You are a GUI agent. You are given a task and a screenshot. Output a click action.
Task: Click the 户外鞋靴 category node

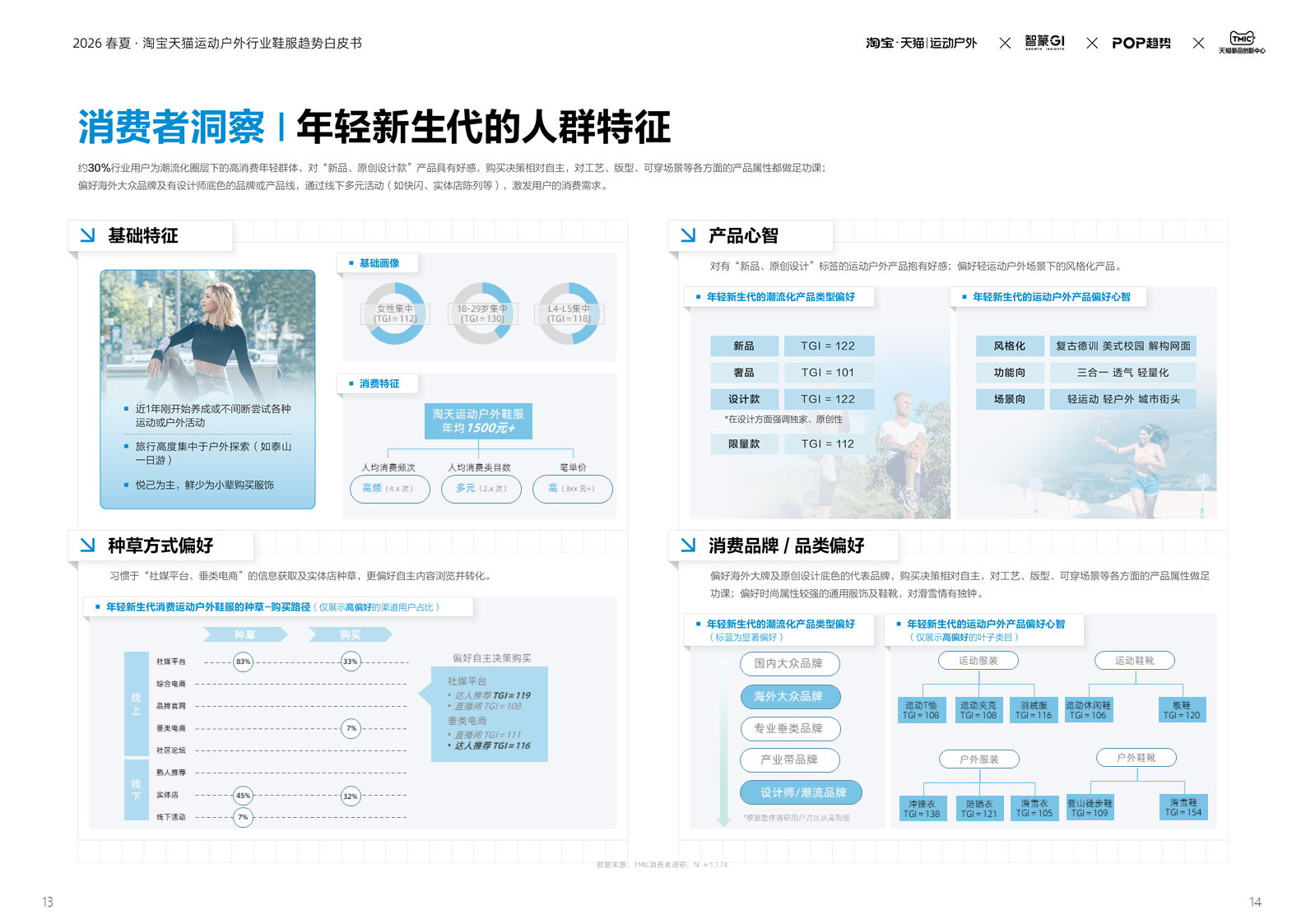(x=1136, y=758)
